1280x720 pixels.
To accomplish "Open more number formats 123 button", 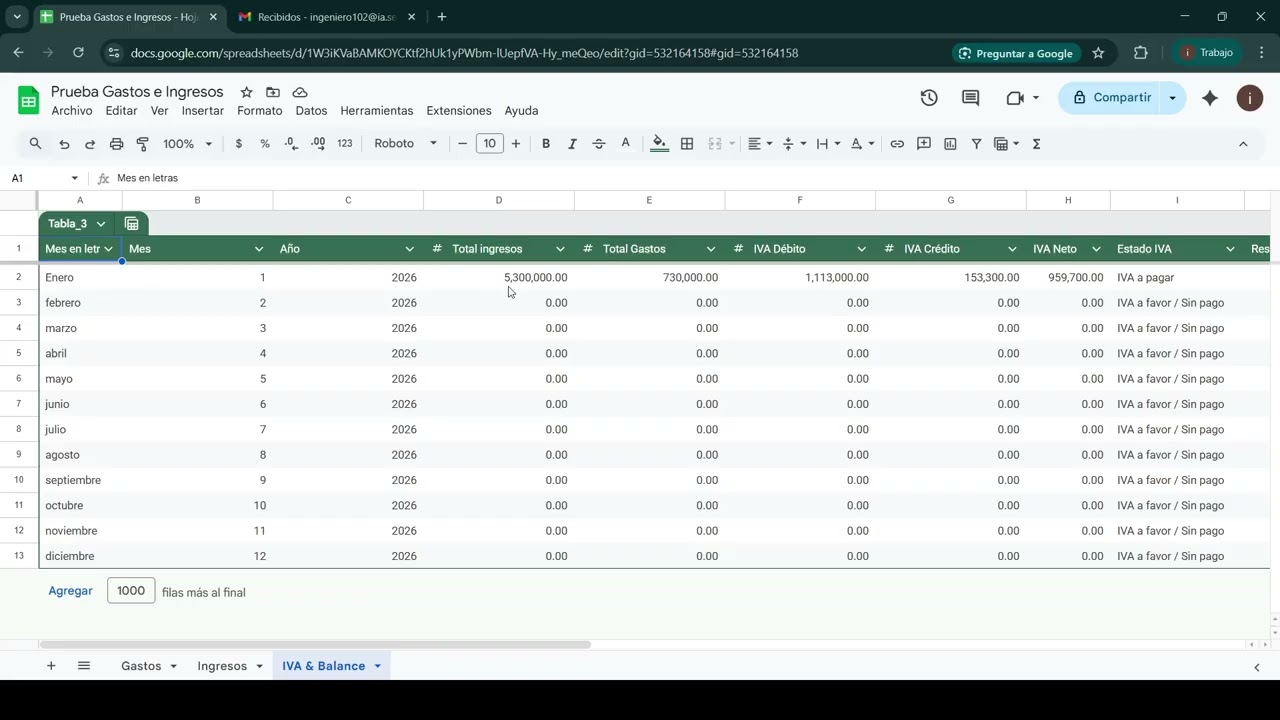I will coord(345,144).
